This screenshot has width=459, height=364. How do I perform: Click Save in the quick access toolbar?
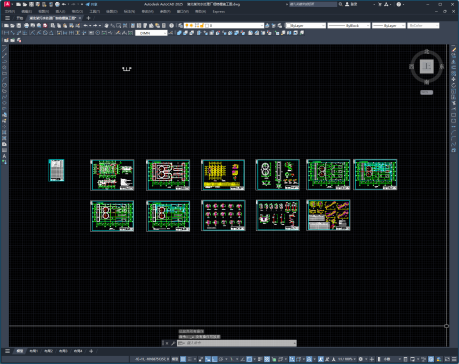tap(31, 4)
